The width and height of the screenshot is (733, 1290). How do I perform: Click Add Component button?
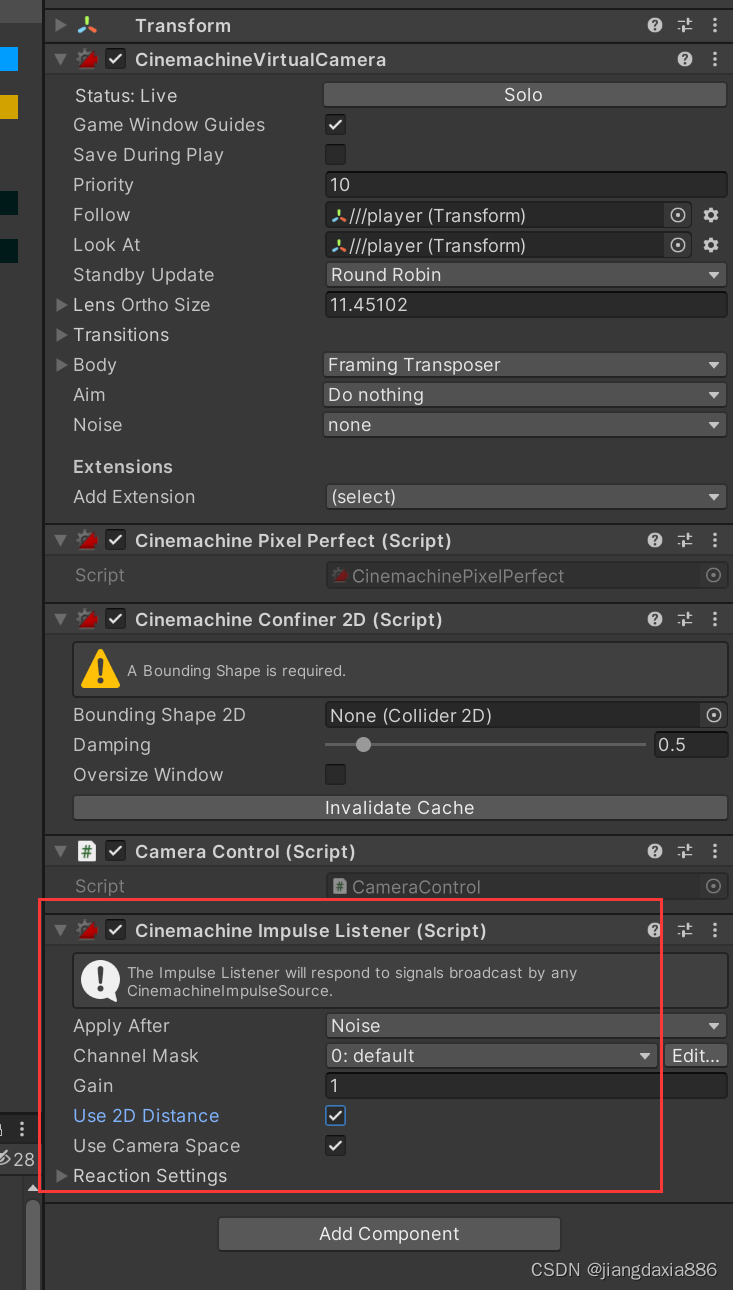point(390,1234)
